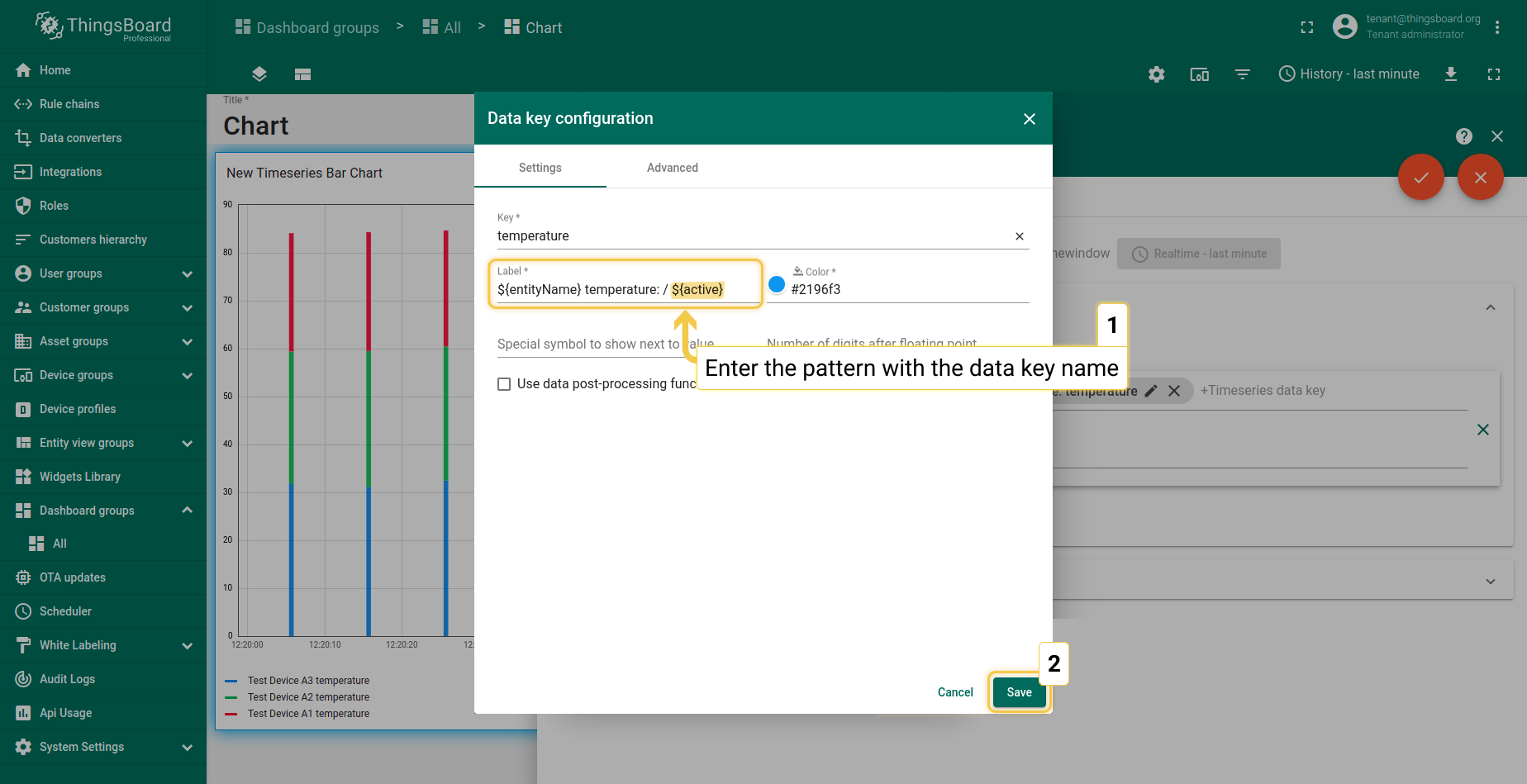The height and width of the screenshot is (784, 1527).
Task: Remove the datasource row X
Action: (x=1483, y=430)
